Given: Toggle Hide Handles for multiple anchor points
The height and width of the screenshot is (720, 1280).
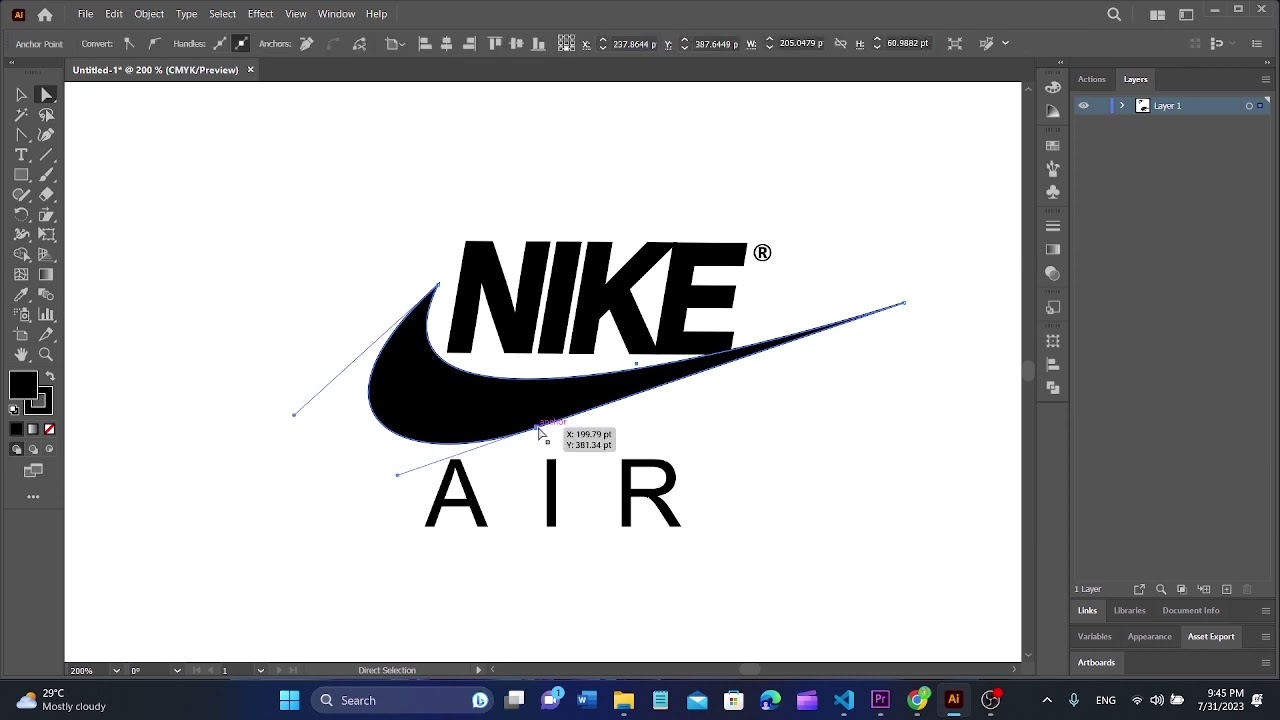Looking at the screenshot, I should pyautogui.click(x=240, y=43).
